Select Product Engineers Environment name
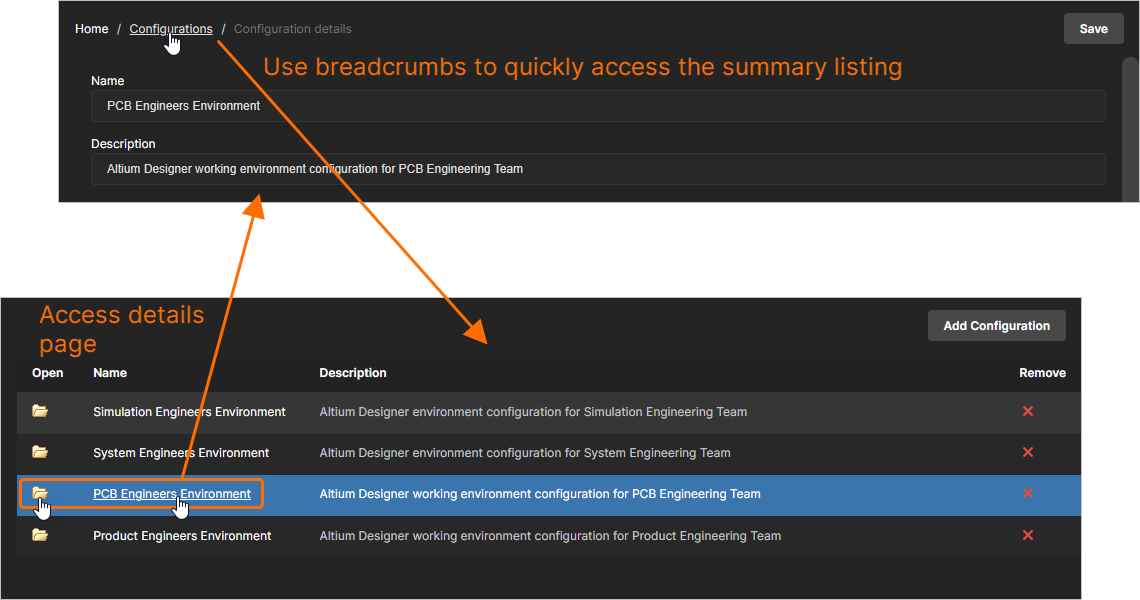 point(182,535)
